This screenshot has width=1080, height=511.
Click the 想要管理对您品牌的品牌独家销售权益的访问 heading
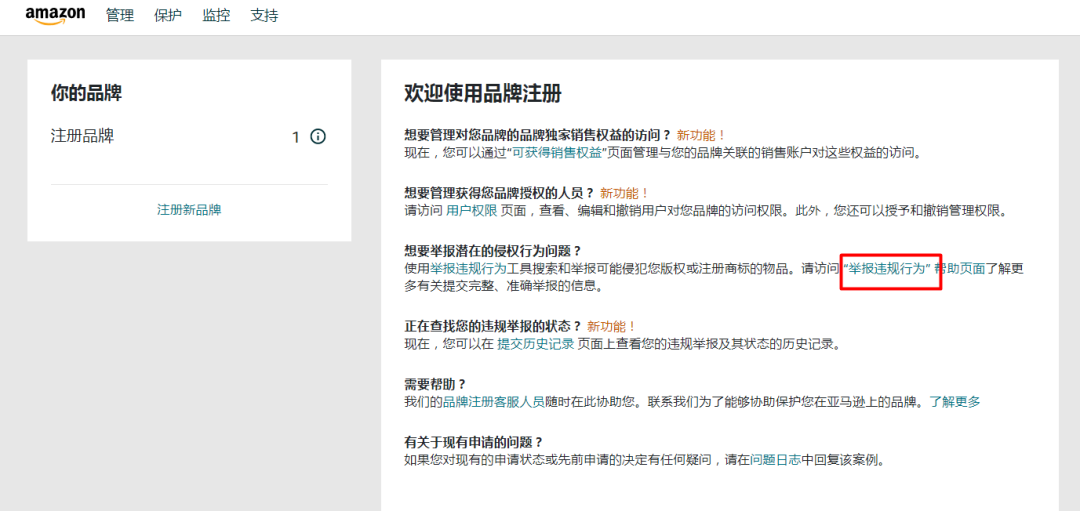pyautogui.click(x=537, y=135)
